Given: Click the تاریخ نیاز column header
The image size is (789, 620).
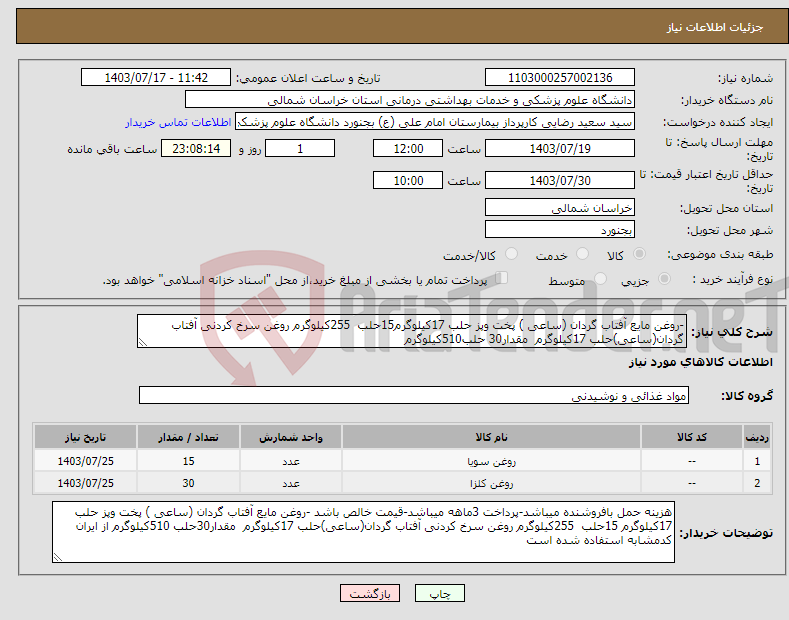Looking at the screenshot, I should tap(86, 437).
